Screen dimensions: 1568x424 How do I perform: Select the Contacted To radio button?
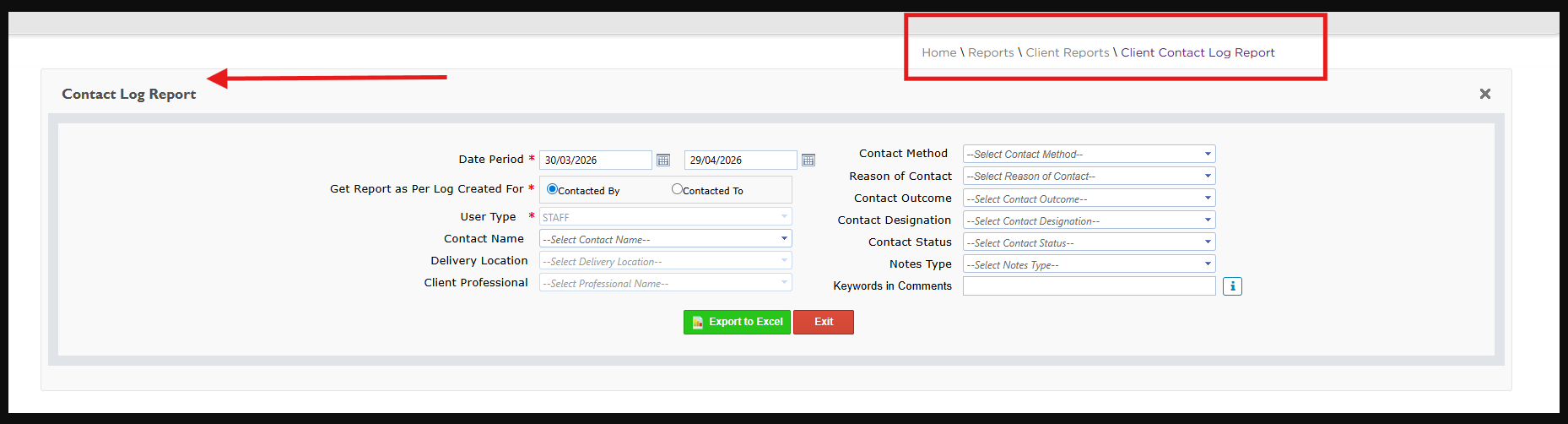(677, 189)
